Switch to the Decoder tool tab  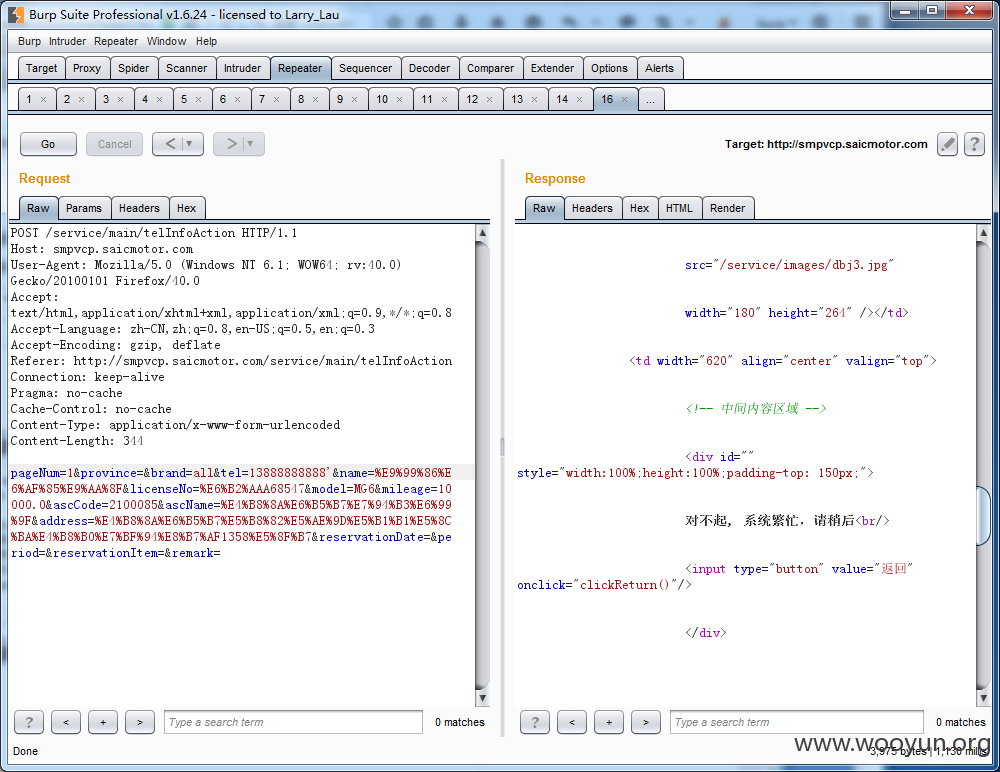(x=429, y=68)
